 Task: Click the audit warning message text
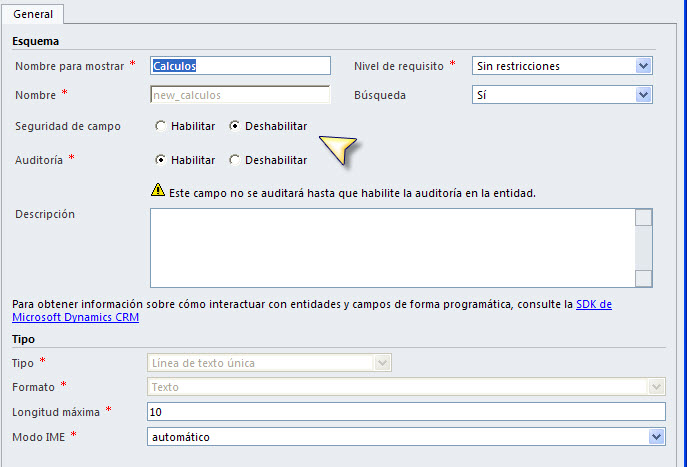[352, 193]
